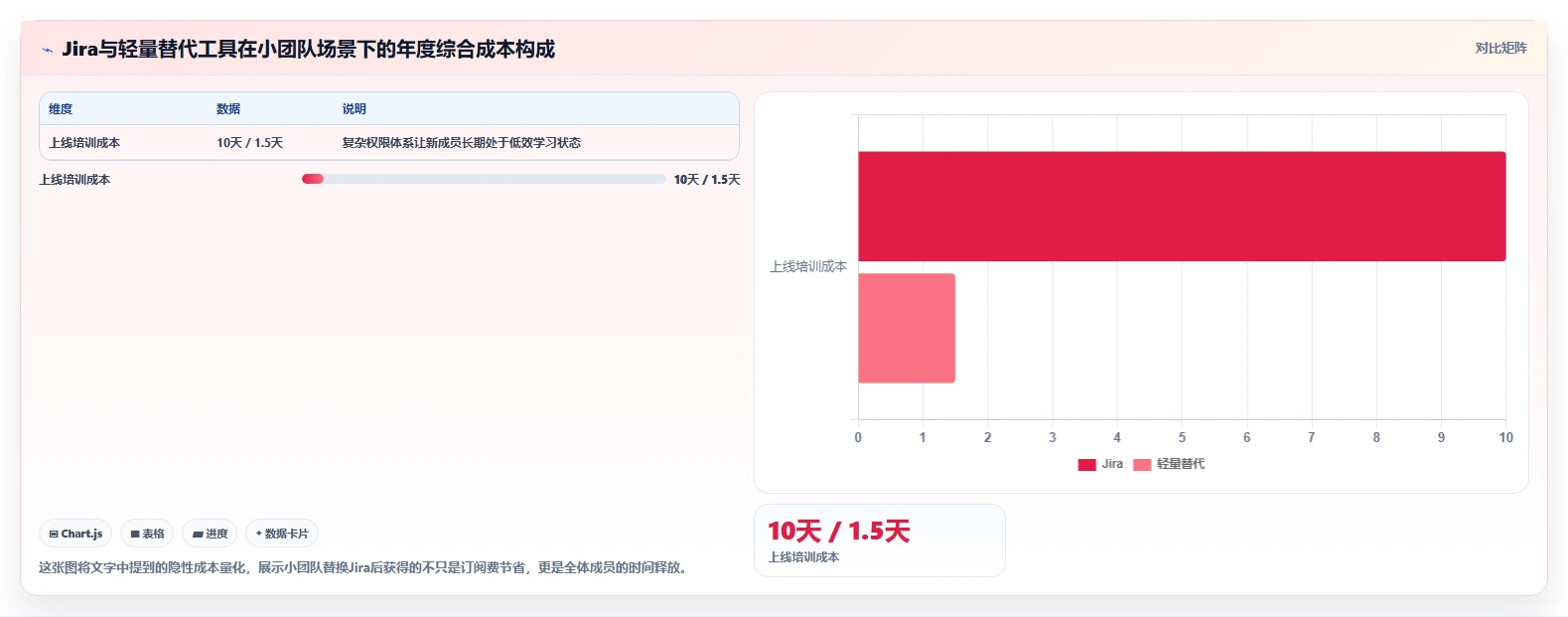The height and width of the screenshot is (617, 1568).
Task: Click the x-axis tick label 0
Action: point(858,437)
